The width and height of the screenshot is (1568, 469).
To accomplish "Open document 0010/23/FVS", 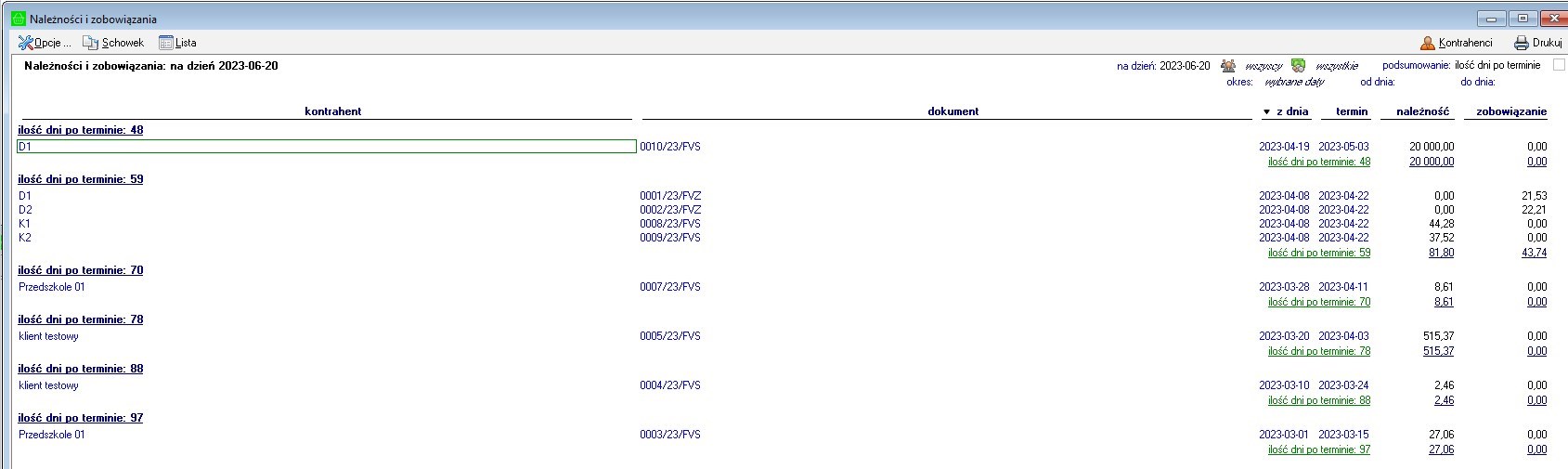I will point(669,147).
